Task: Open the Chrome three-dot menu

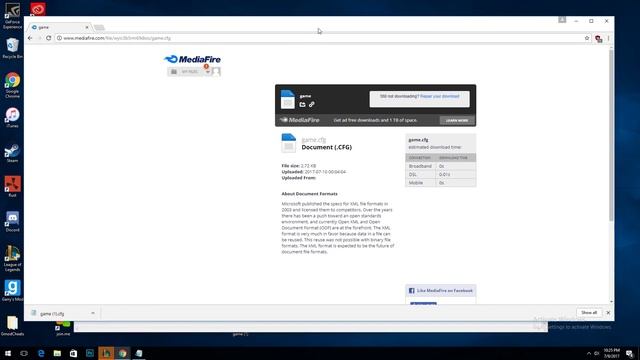Action: 608,38
